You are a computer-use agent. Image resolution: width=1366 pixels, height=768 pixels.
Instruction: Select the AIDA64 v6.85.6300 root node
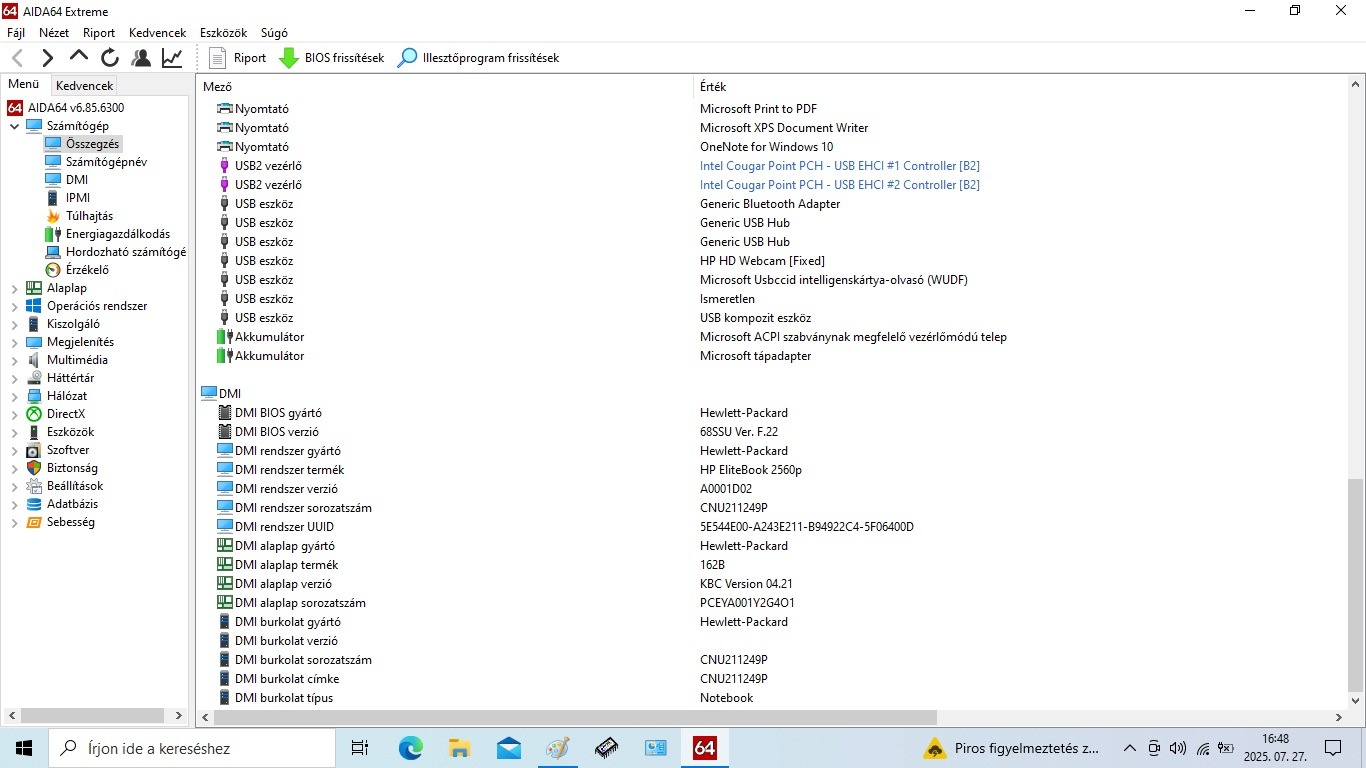(x=76, y=108)
